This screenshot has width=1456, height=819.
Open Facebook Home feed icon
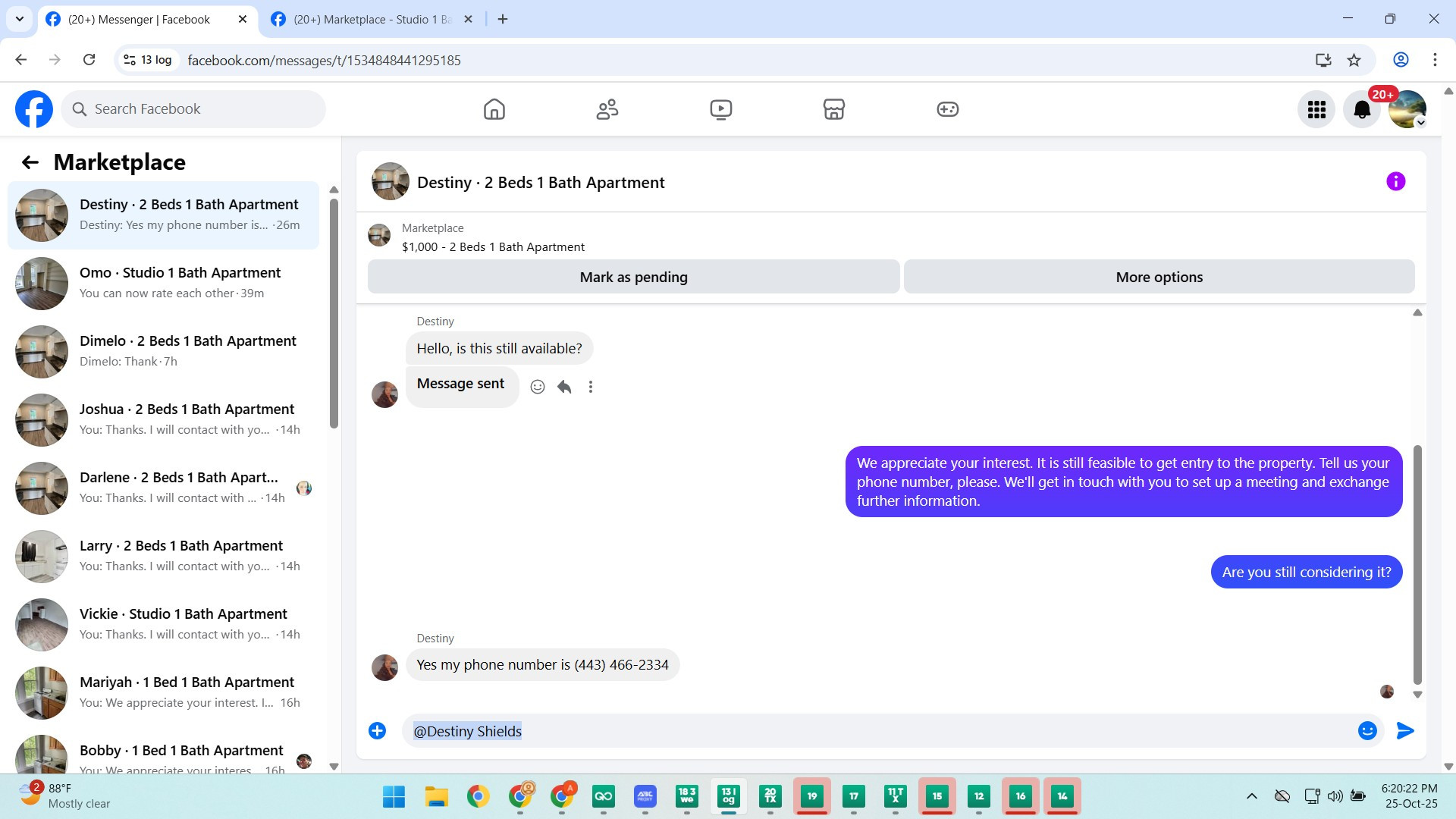tap(494, 109)
